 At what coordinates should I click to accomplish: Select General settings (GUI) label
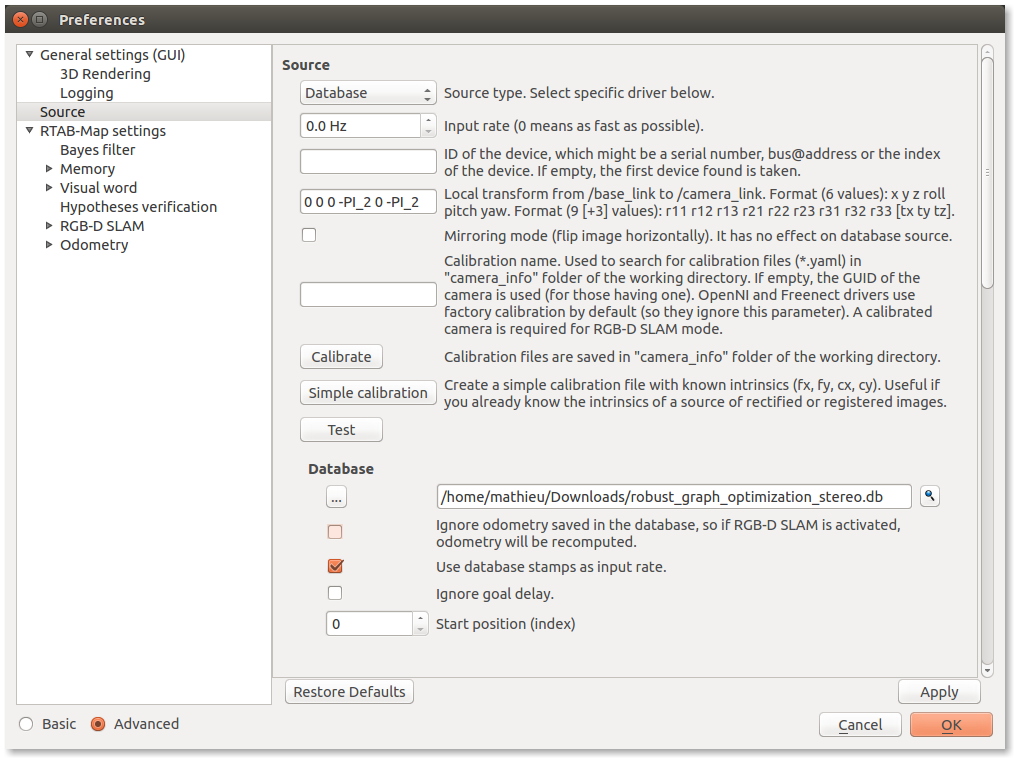tap(113, 55)
